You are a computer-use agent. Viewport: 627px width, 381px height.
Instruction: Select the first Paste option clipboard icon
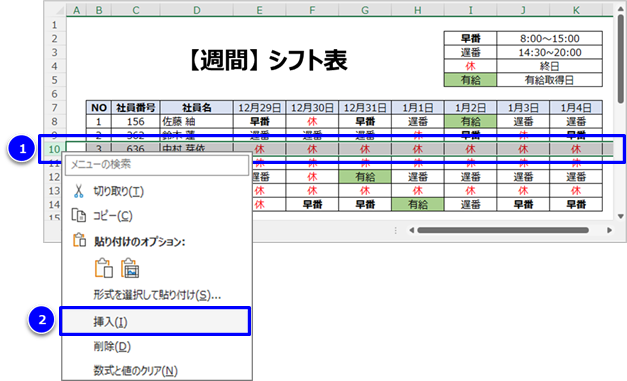pos(104,268)
